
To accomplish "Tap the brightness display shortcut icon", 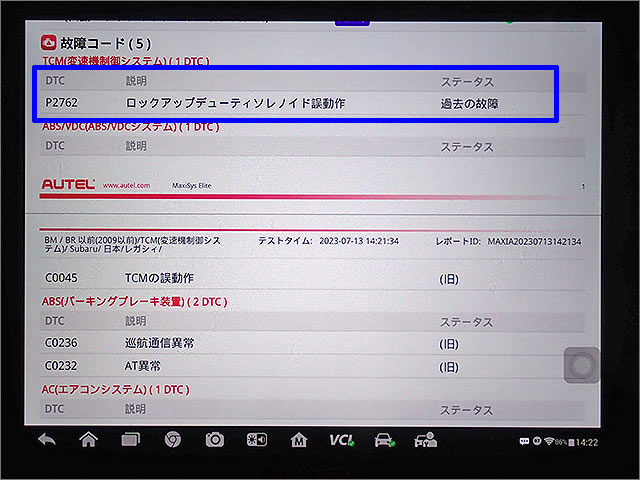I will click(257, 440).
